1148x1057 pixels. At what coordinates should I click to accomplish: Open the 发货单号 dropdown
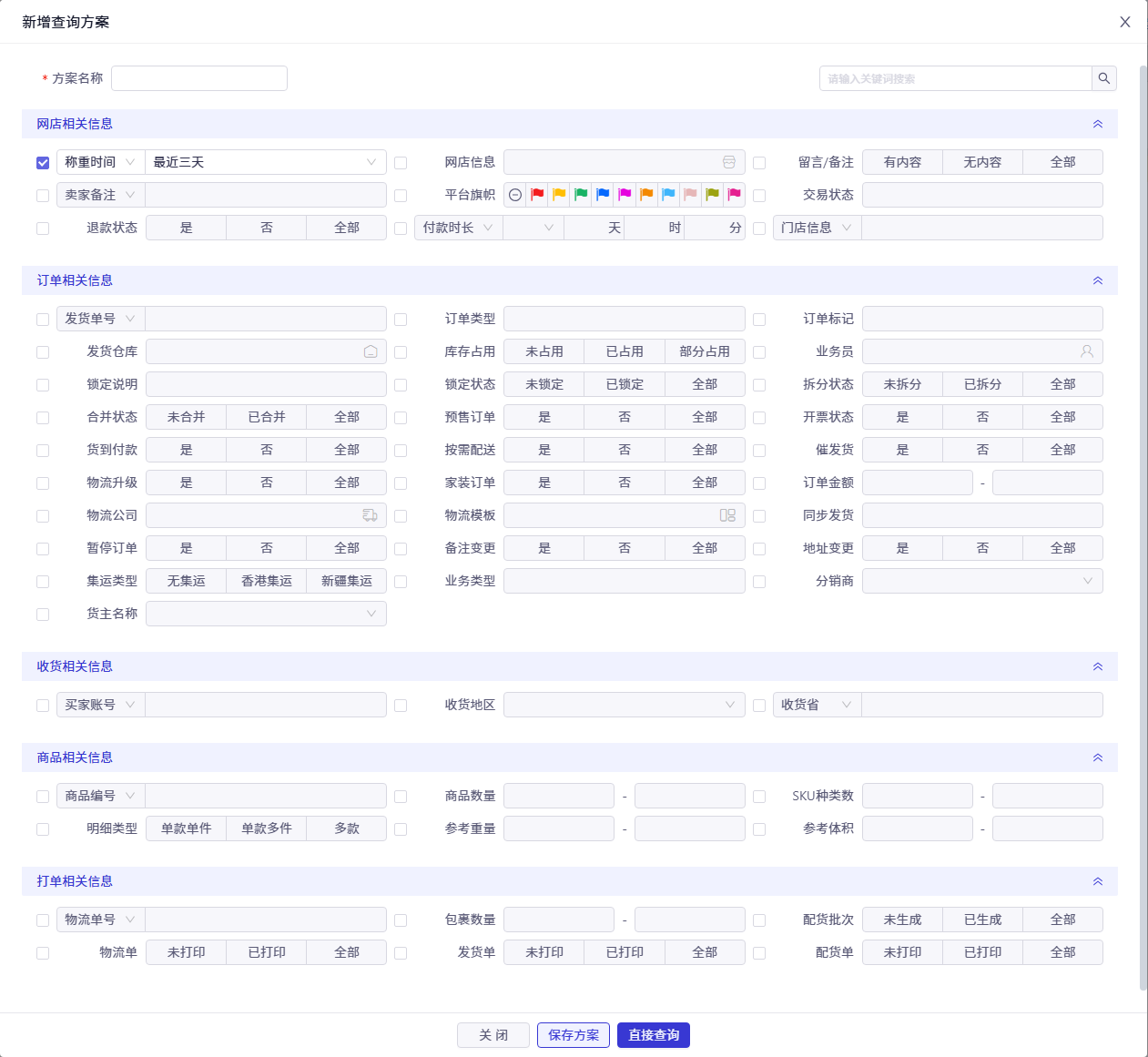coord(100,319)
